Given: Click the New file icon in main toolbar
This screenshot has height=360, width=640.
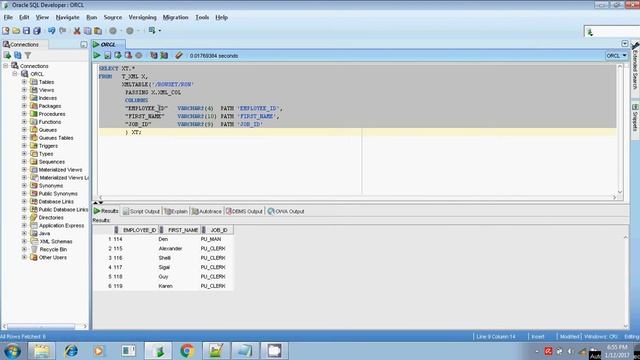Looking at the screenshot, I should pyautogui.click(x=6, y=31).
